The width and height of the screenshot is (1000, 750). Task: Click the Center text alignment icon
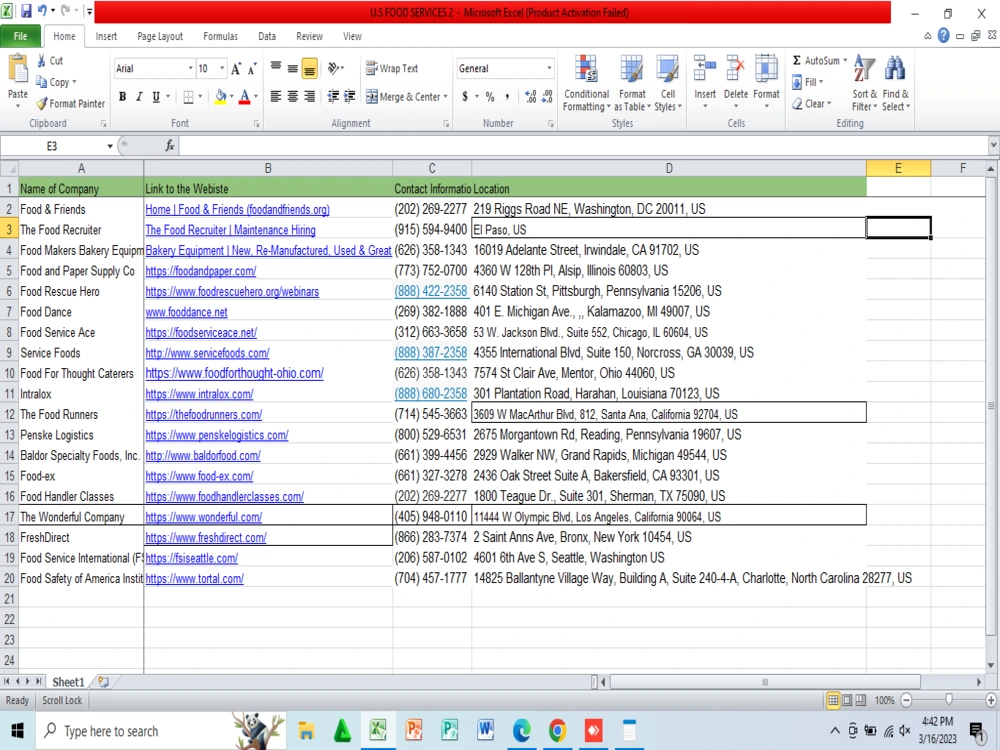click(293, 96)
